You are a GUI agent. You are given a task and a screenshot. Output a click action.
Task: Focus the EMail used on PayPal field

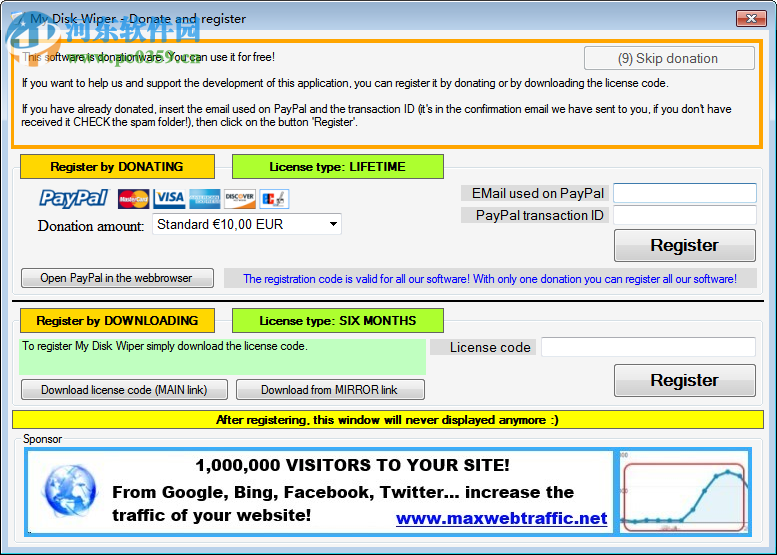(685, 193)
